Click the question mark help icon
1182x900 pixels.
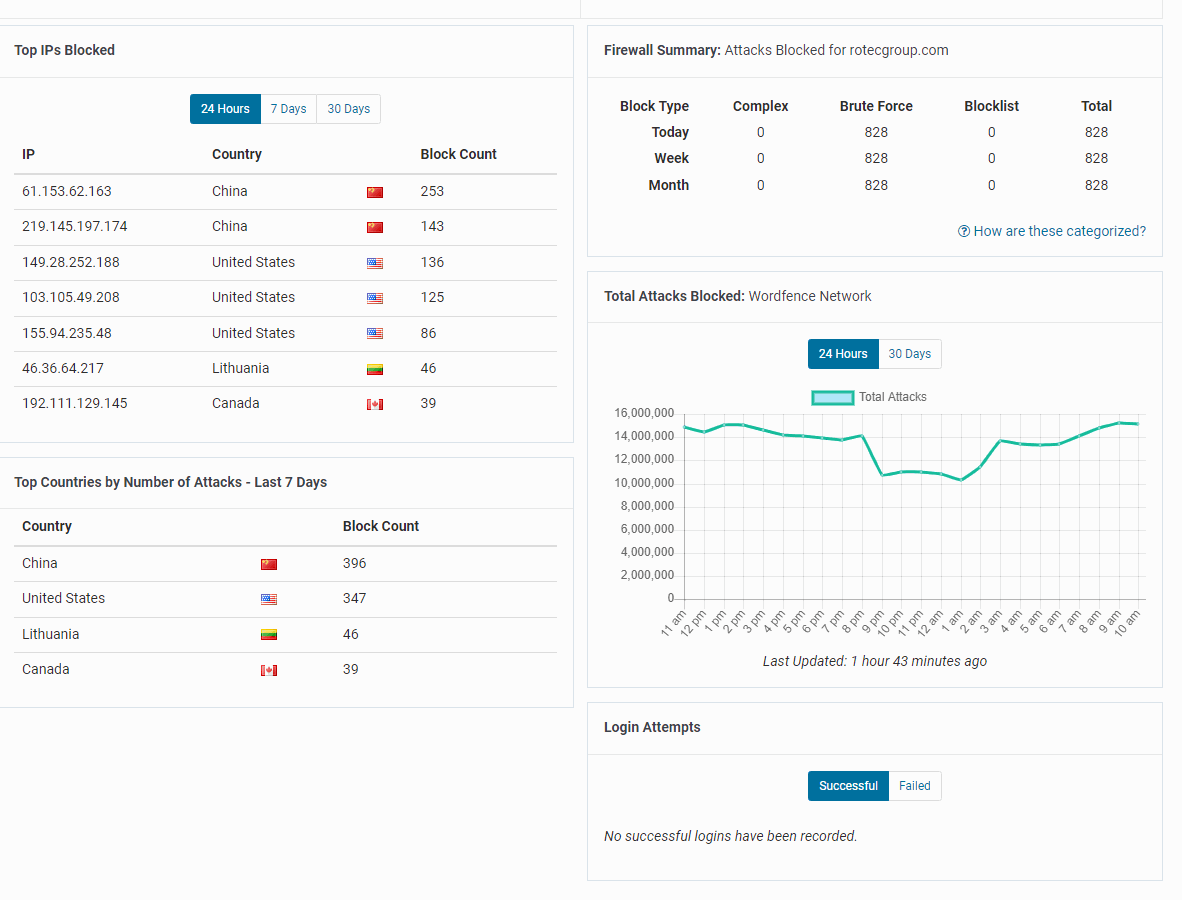click(963, 231)
